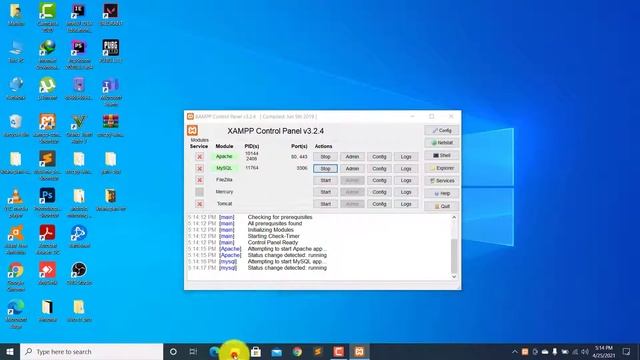Click the XAMPP taskbar icon
Viewport: 640px width, 360px height.
click(359, 351)
